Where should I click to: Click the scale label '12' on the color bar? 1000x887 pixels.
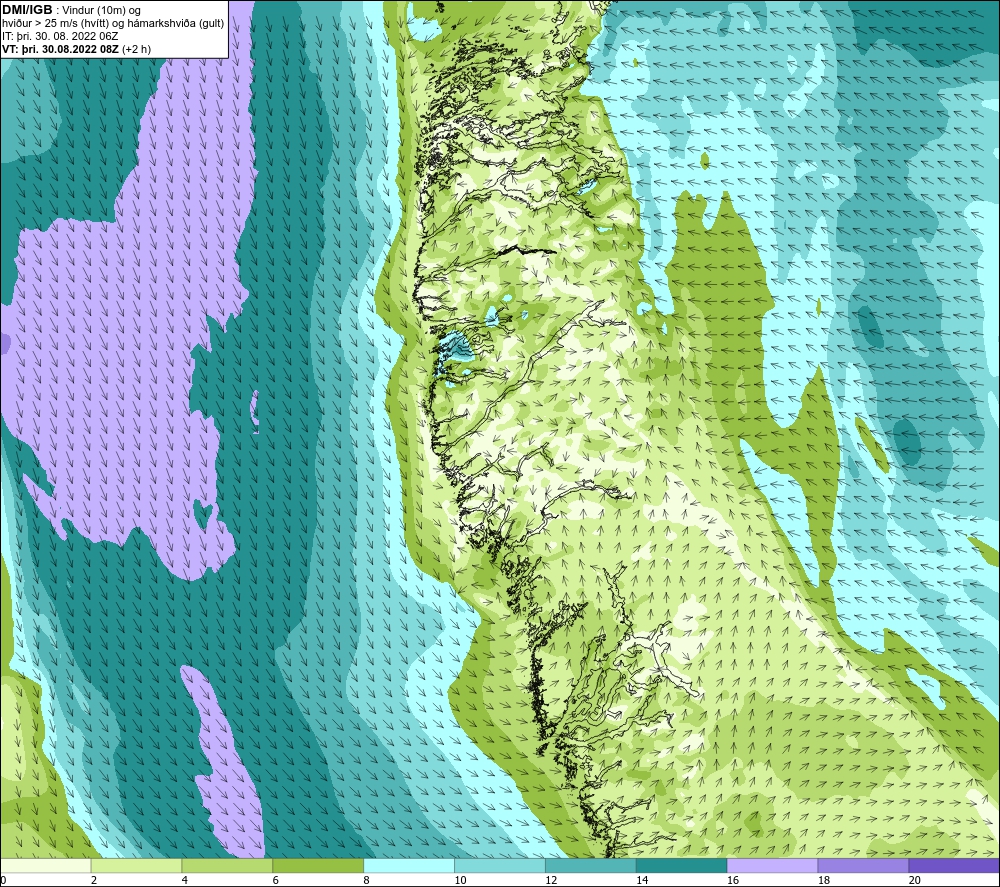pyautogui.click(x=551, y=880)
